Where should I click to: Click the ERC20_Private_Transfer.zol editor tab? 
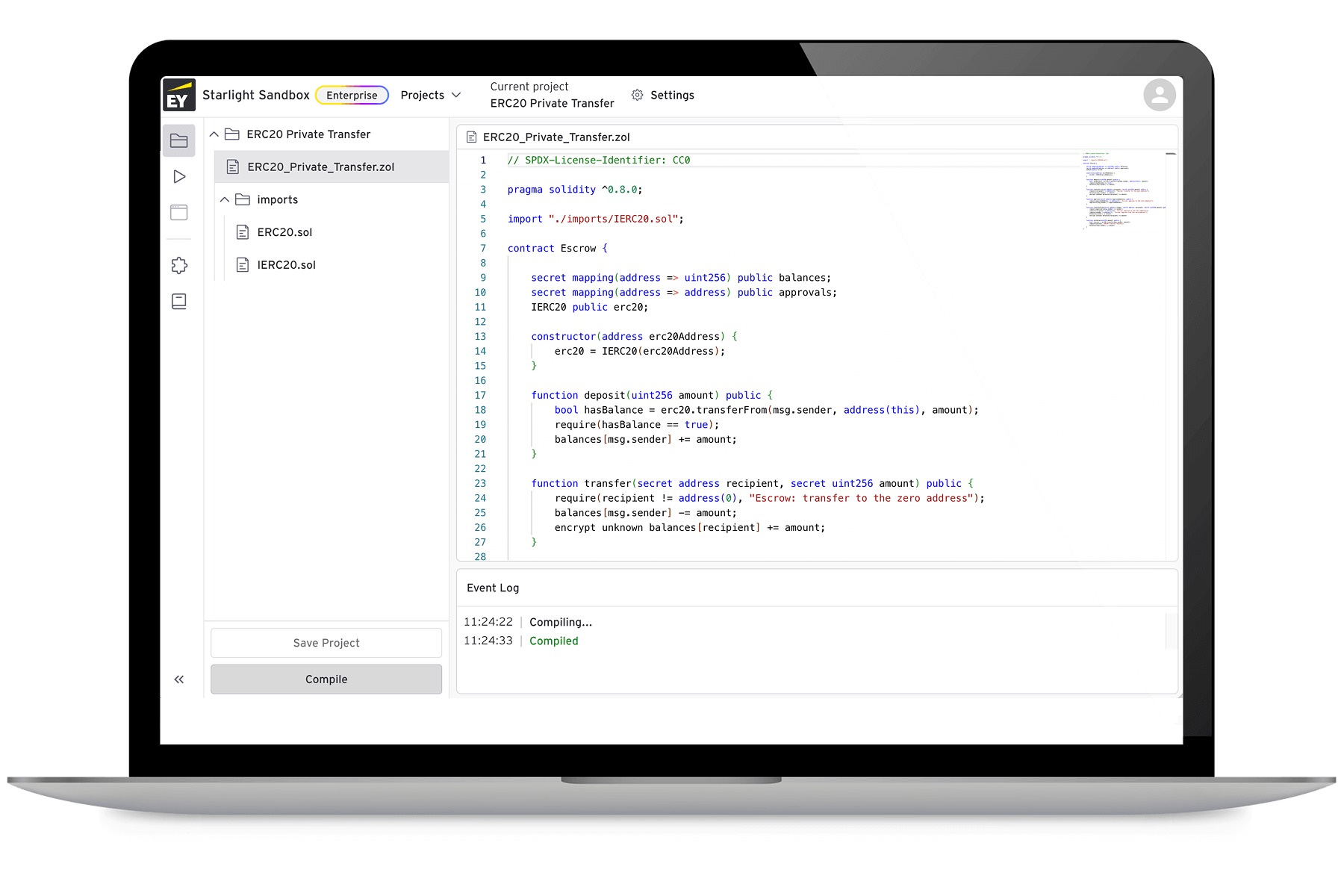click(556, 137)
